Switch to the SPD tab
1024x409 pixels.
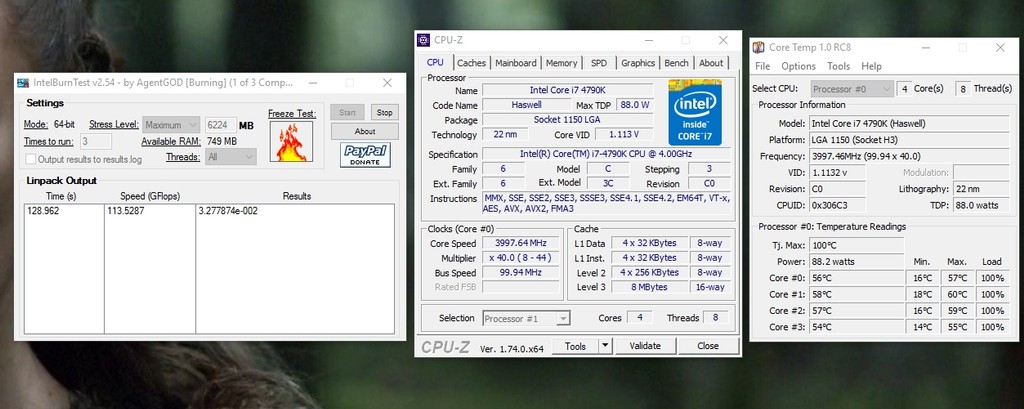point(599,63)
